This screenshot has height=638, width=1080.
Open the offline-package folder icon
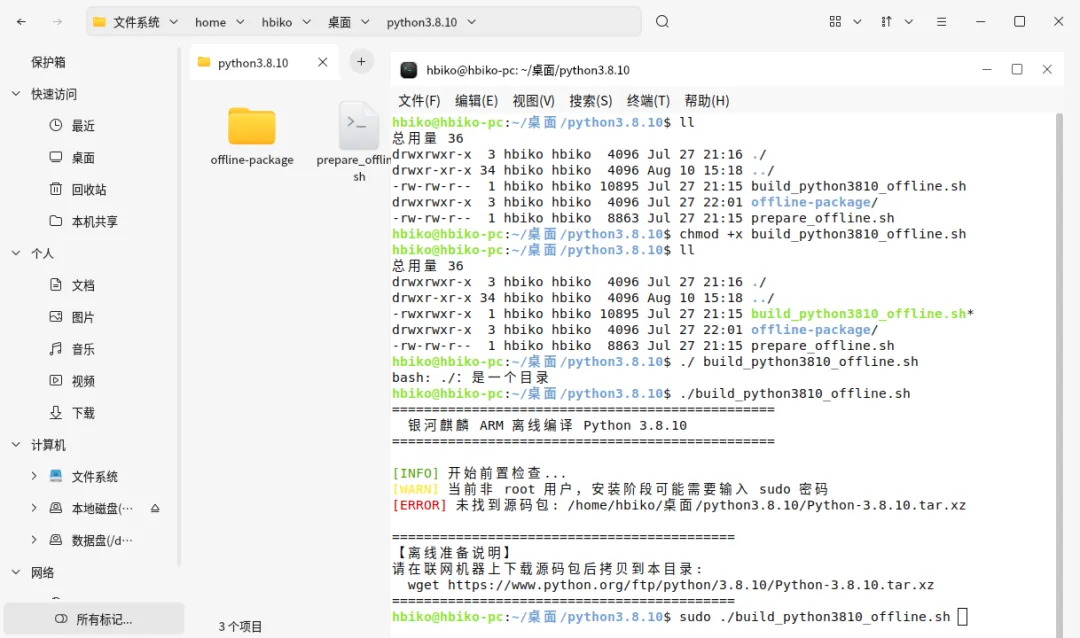tap(251, 126)
